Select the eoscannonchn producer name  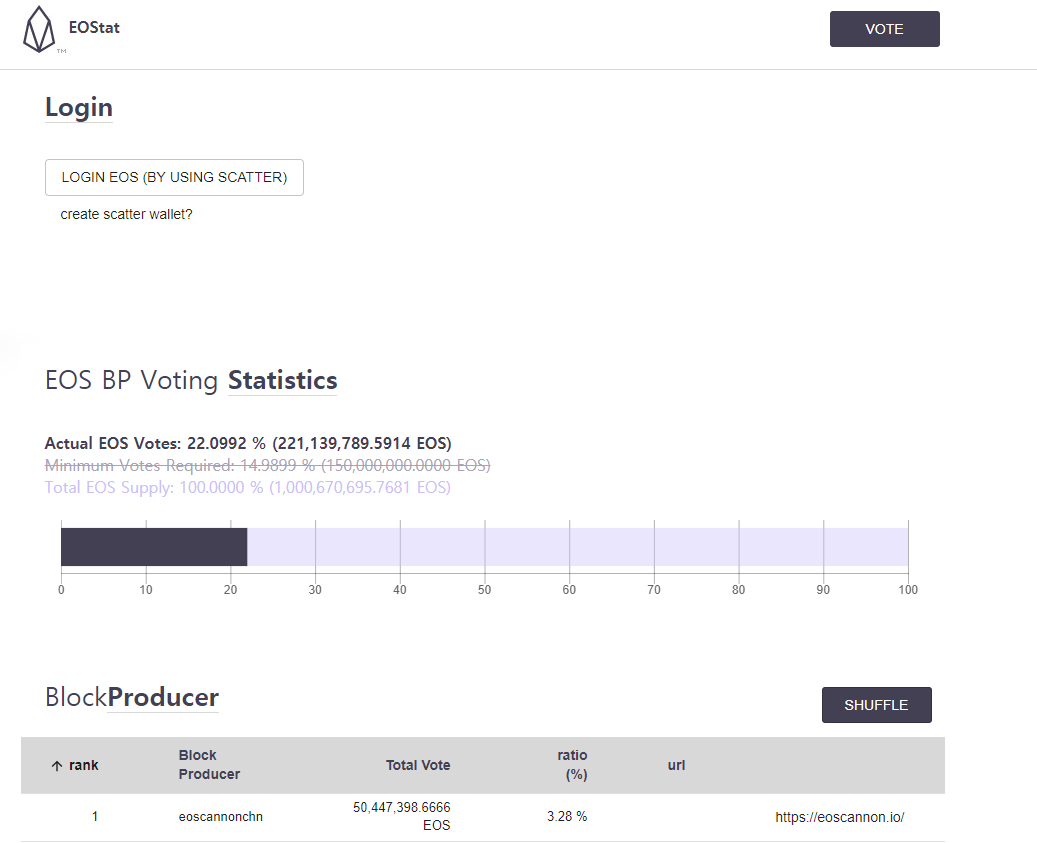tap(220, 817)
